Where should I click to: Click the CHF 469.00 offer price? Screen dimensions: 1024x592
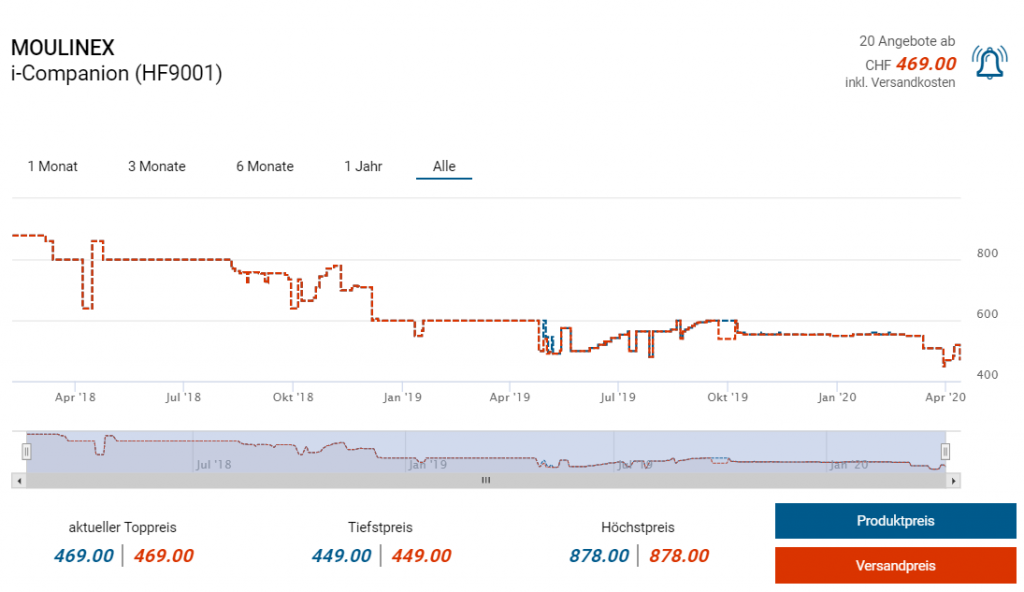tap(925, 64)
